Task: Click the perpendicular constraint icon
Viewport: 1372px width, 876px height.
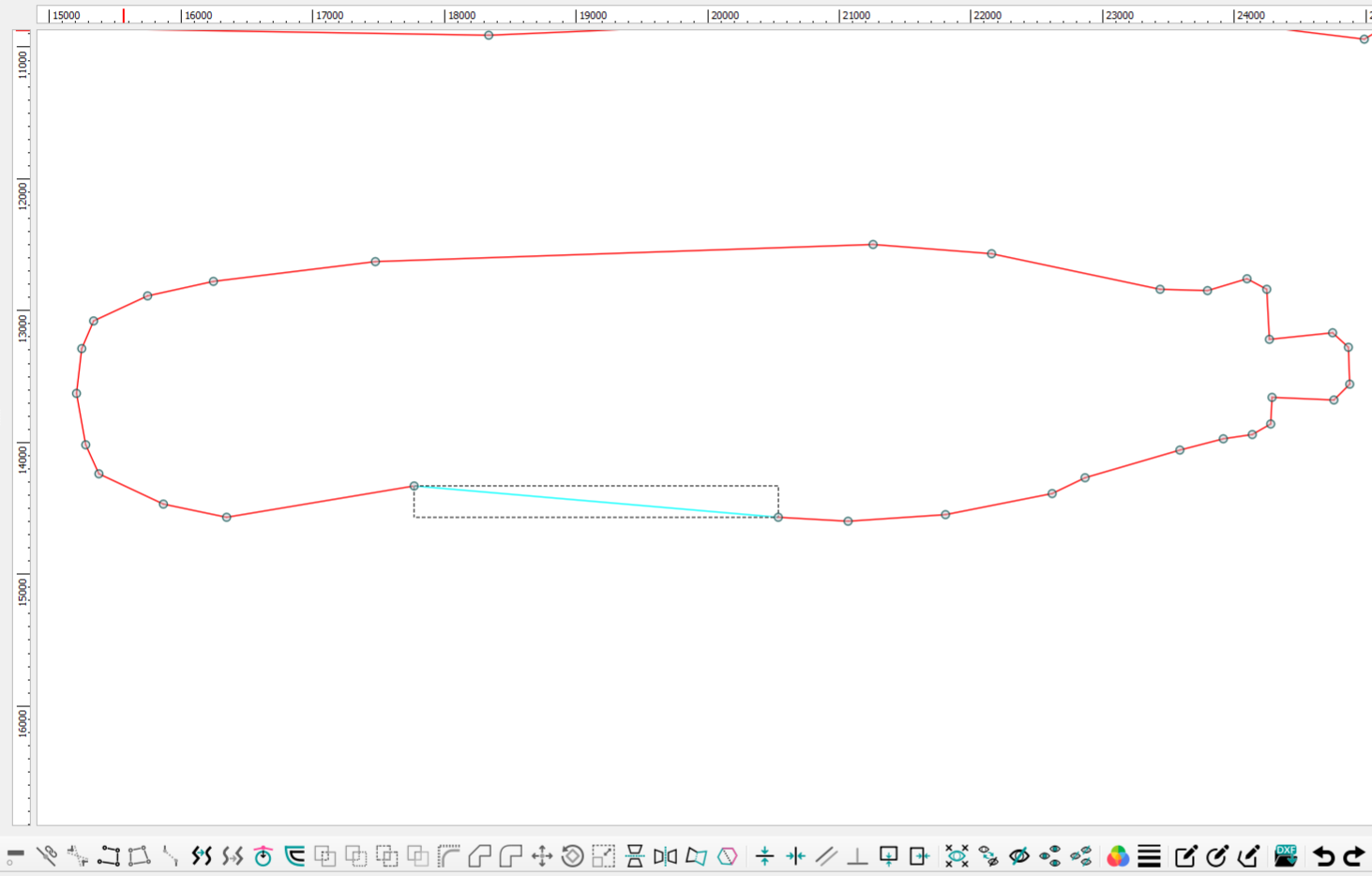Action: click(x=857, y=855)
